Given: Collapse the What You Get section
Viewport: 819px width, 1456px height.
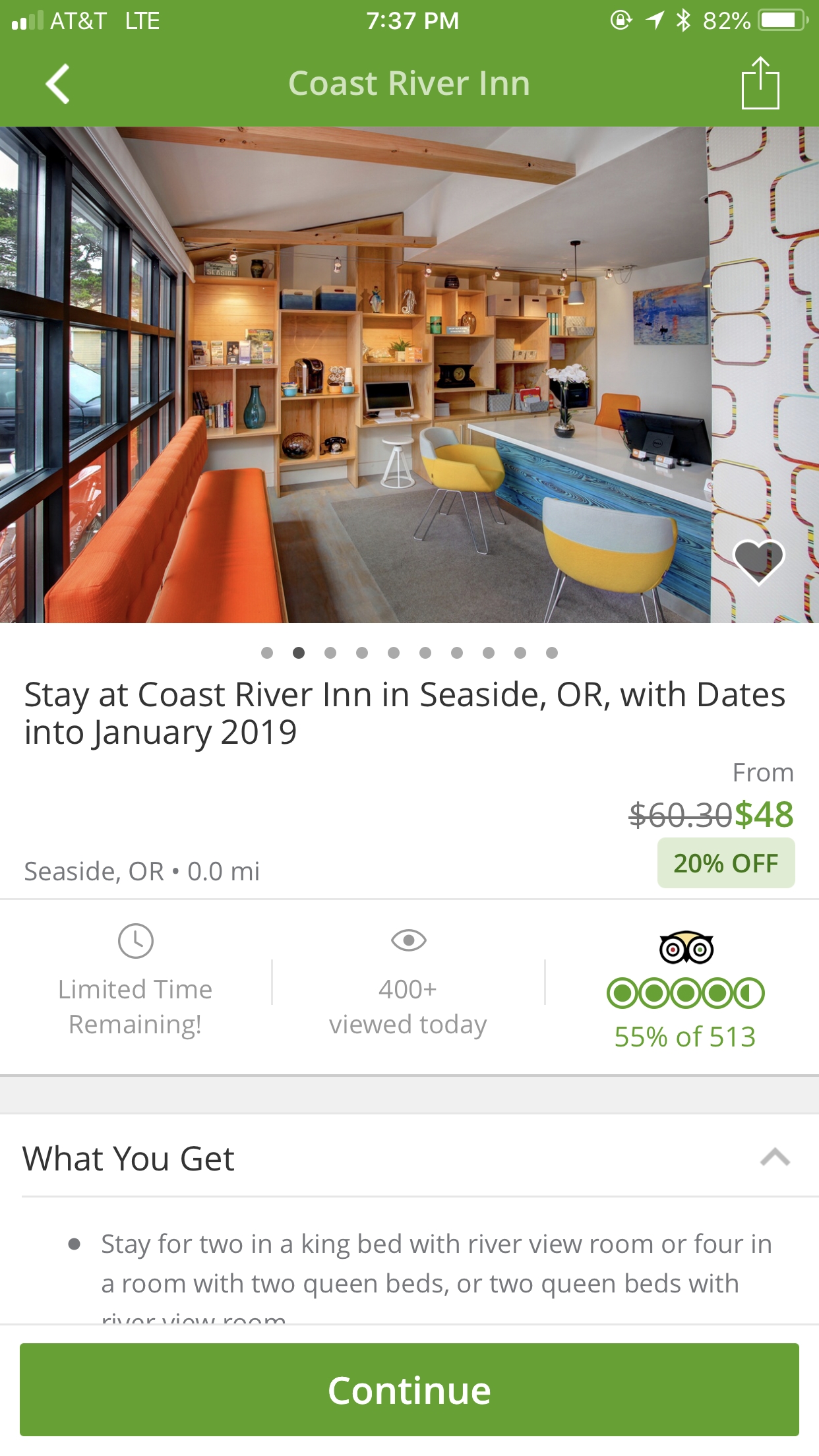Looking at the screenshot, I should pyautogui.click(x=775, y=1158).
